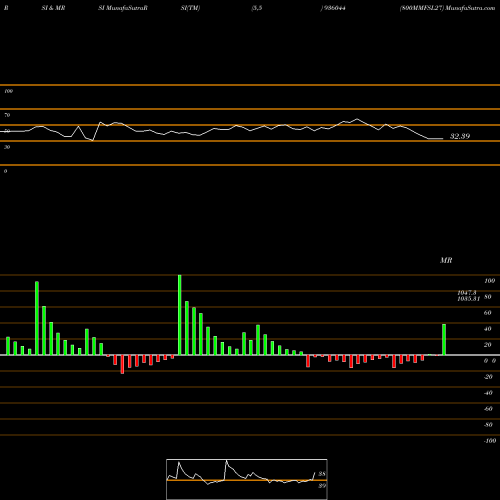Click the MR panel title label
Viewport: 500px width, 500px height.
click(x=446, y=260)
